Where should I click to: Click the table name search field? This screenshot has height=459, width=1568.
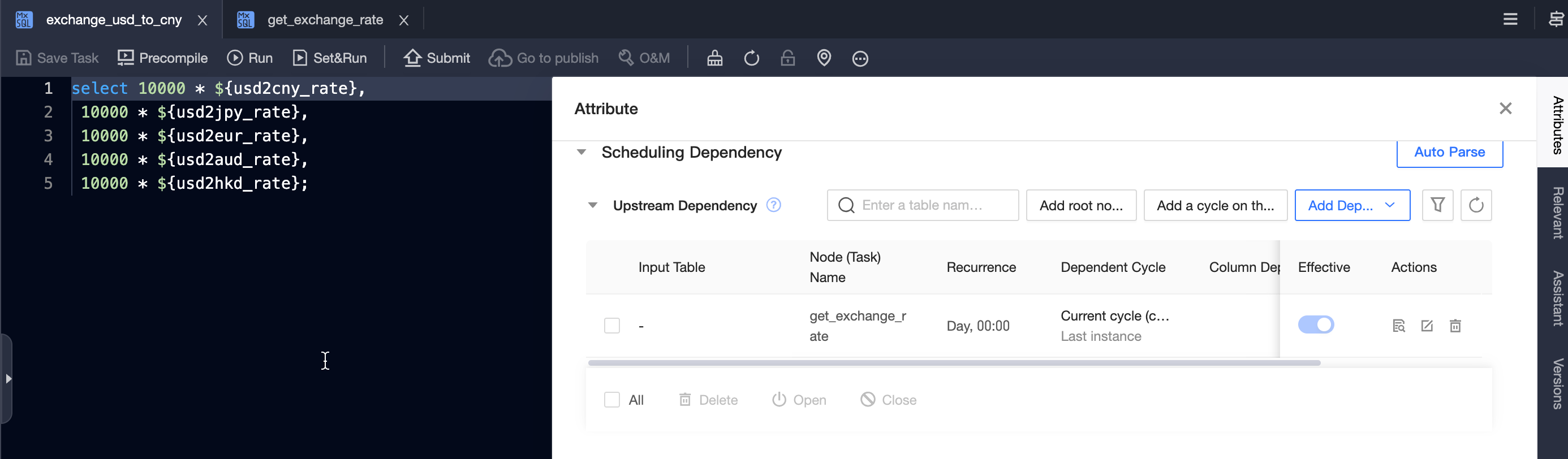click(x=922, y=206)
